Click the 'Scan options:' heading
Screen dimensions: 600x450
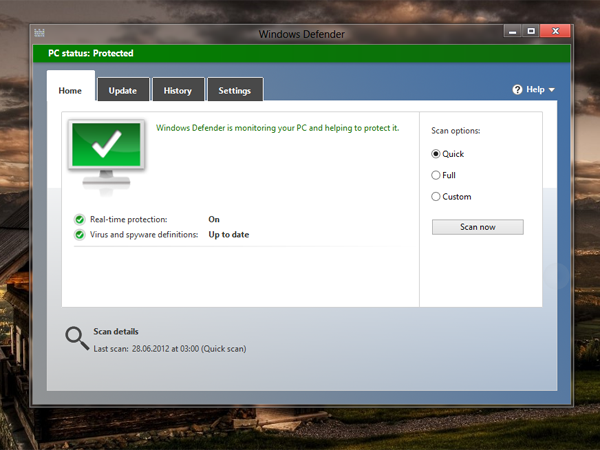(x=455, y=130)
